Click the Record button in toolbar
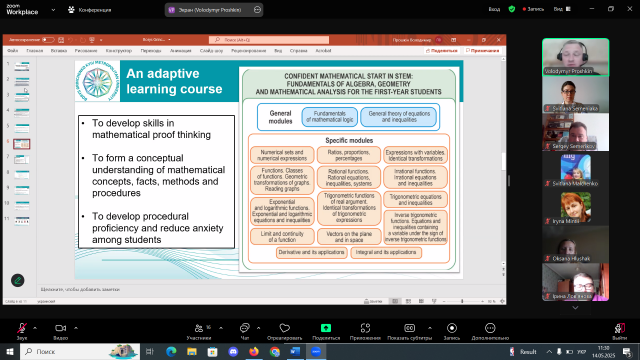 click(452, 328)
